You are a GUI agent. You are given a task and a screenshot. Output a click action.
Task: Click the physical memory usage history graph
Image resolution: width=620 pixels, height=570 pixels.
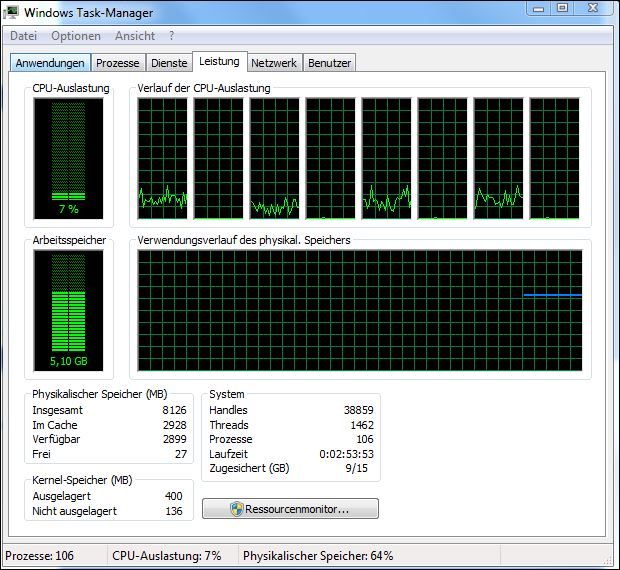click(360, 310)
